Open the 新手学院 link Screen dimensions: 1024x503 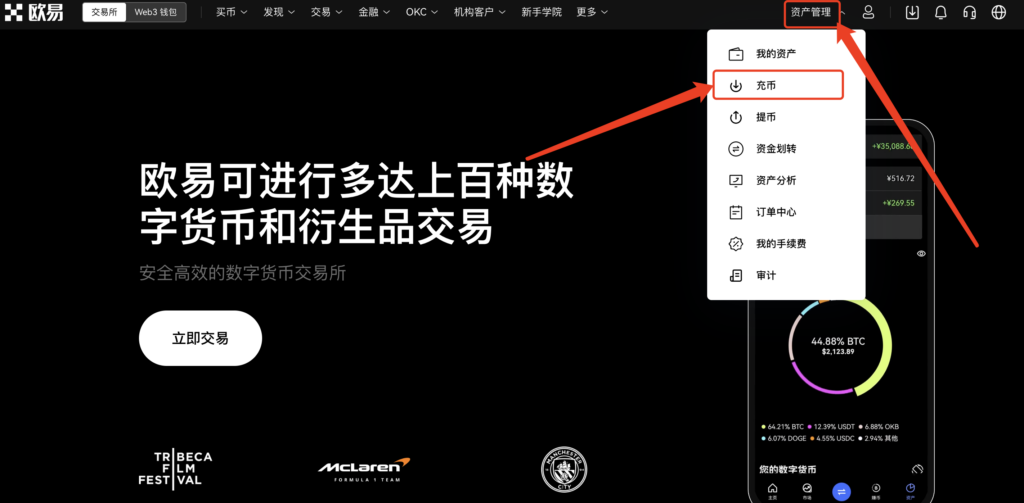tap(541, 12)
